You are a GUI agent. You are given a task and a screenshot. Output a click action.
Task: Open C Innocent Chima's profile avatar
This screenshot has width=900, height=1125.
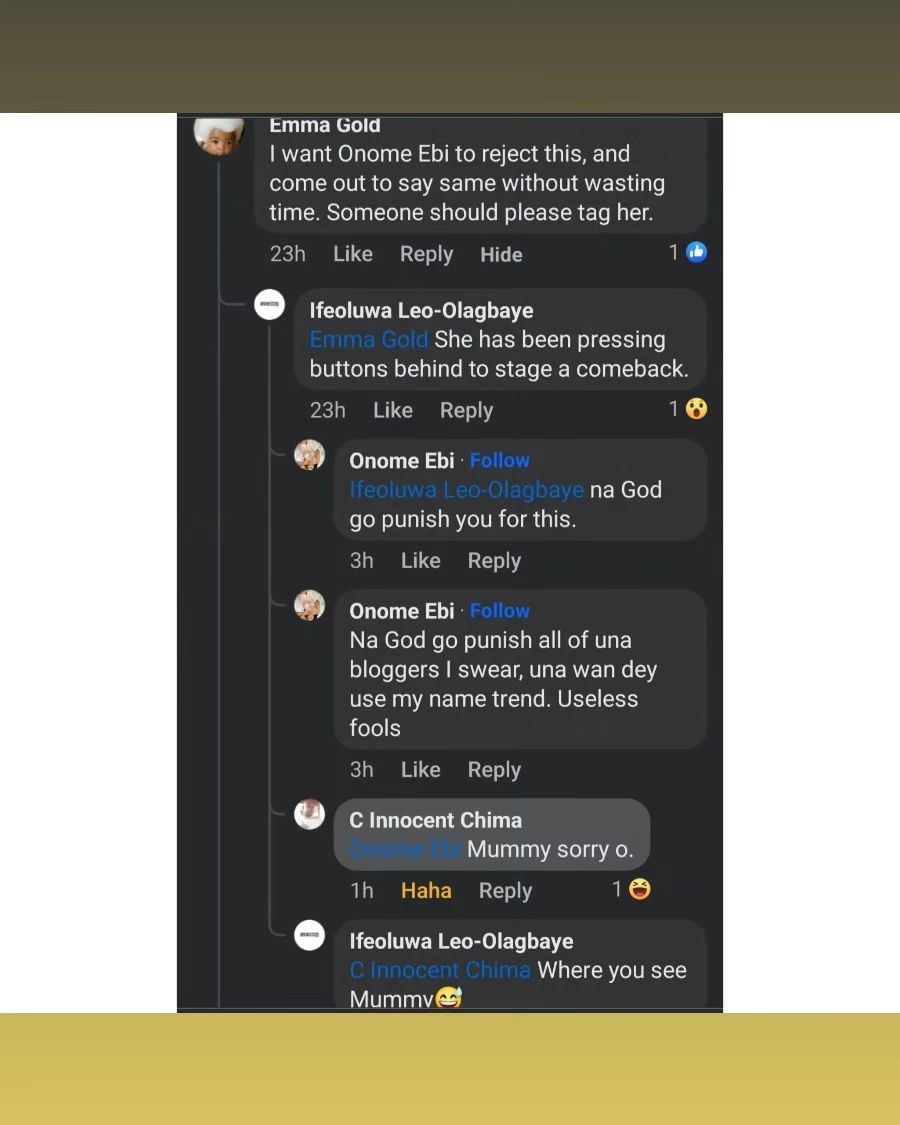pyautogui.click(x=309, y=814)
